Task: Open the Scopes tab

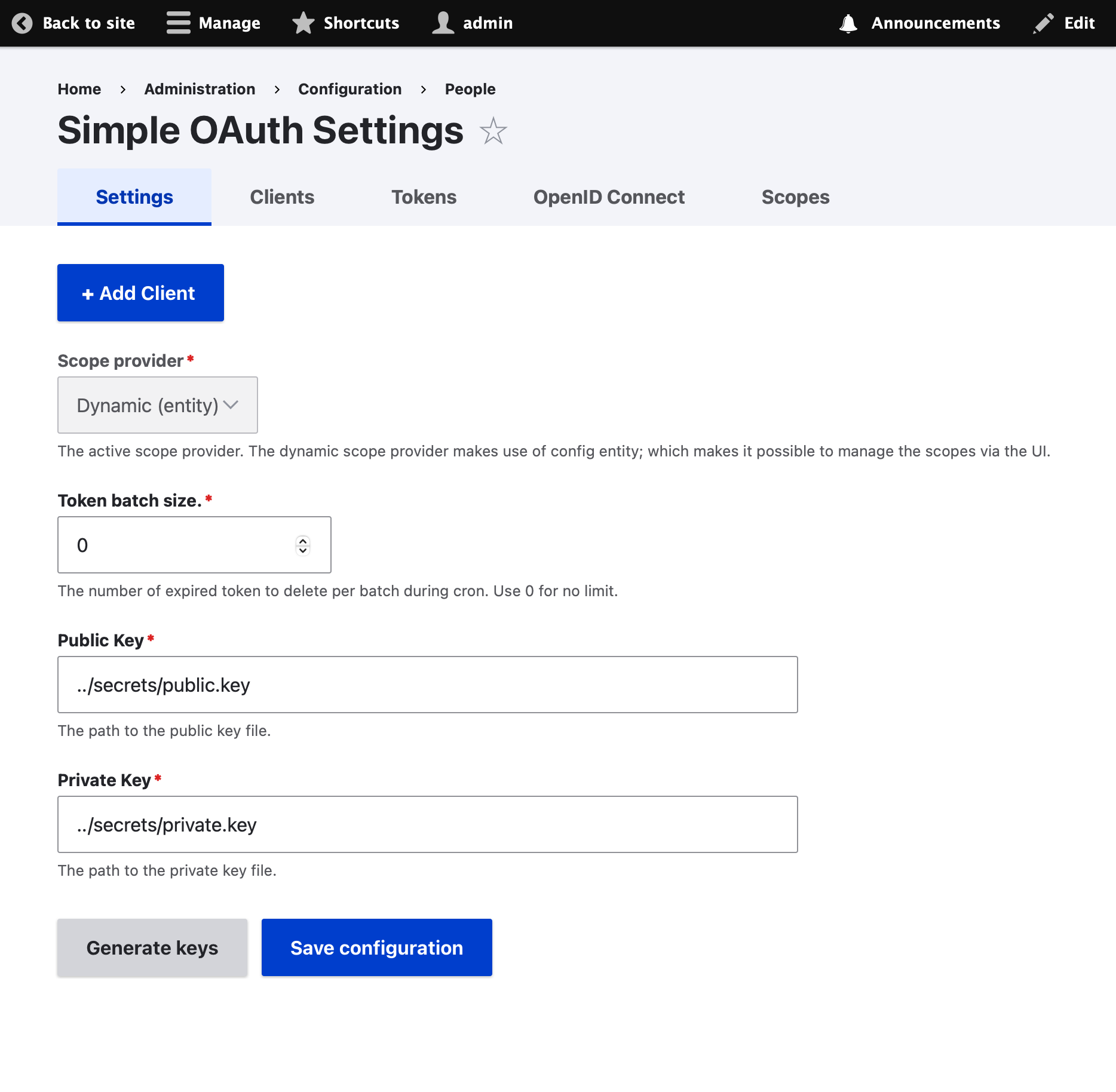Action: click(795, 197)
